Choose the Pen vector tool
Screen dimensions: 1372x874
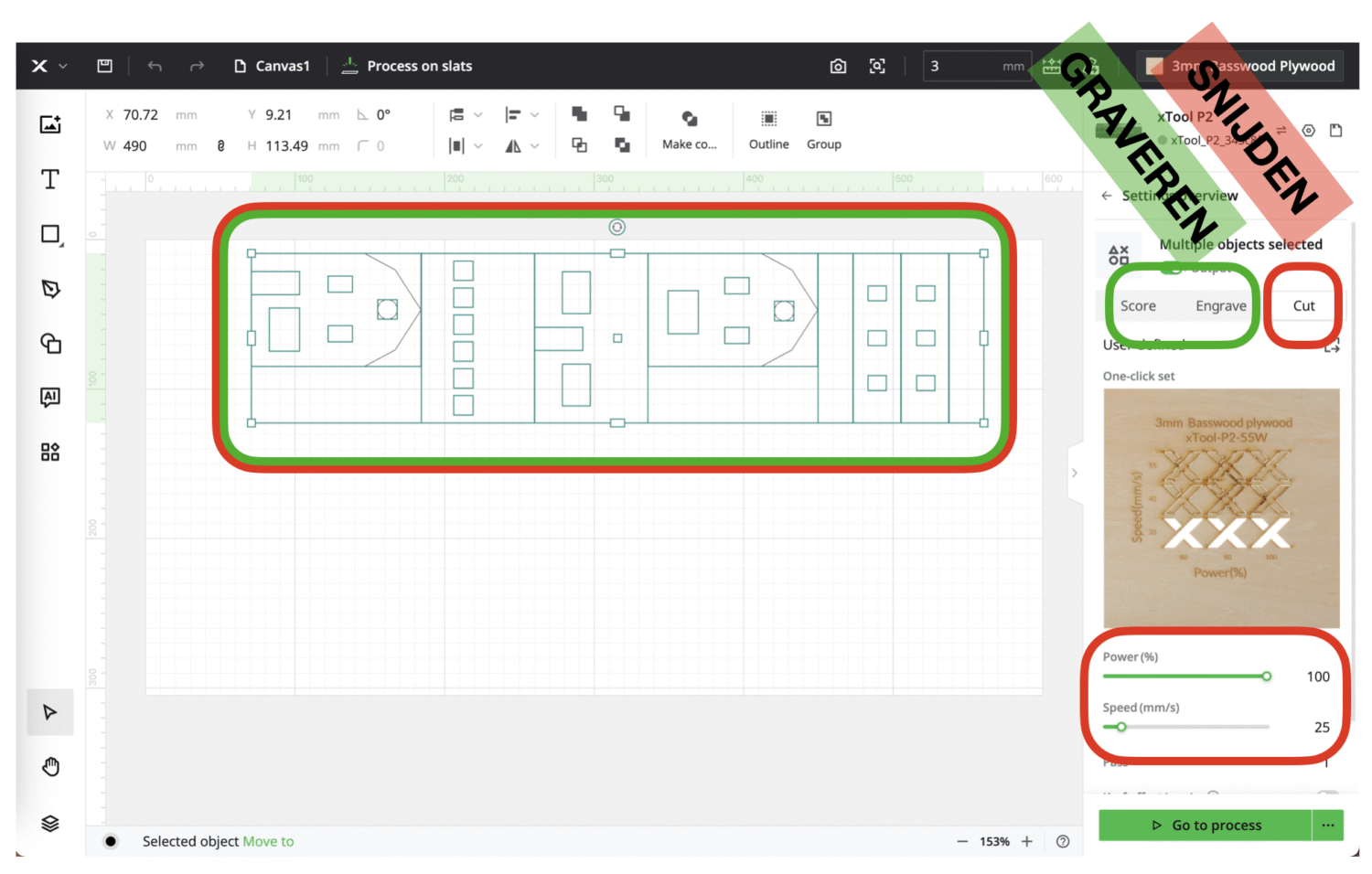tap(50, 289)
